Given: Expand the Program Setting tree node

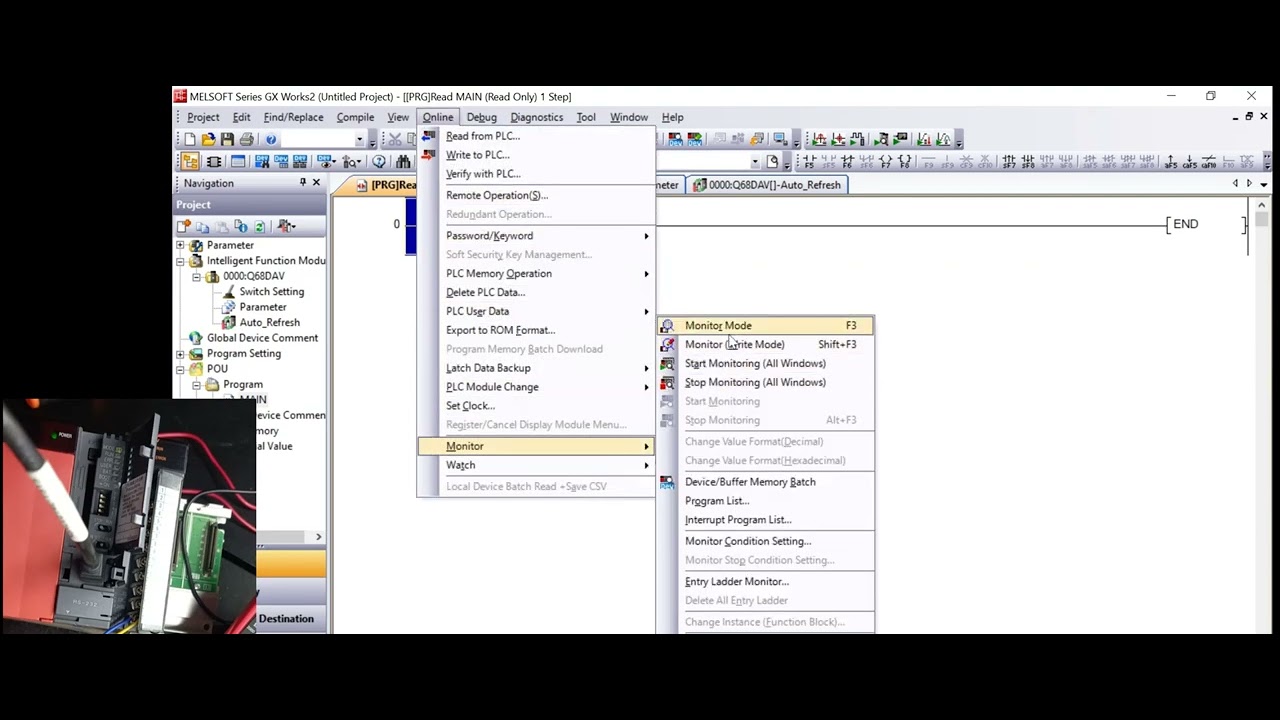Looking at the screenshot, I should 180,354.
